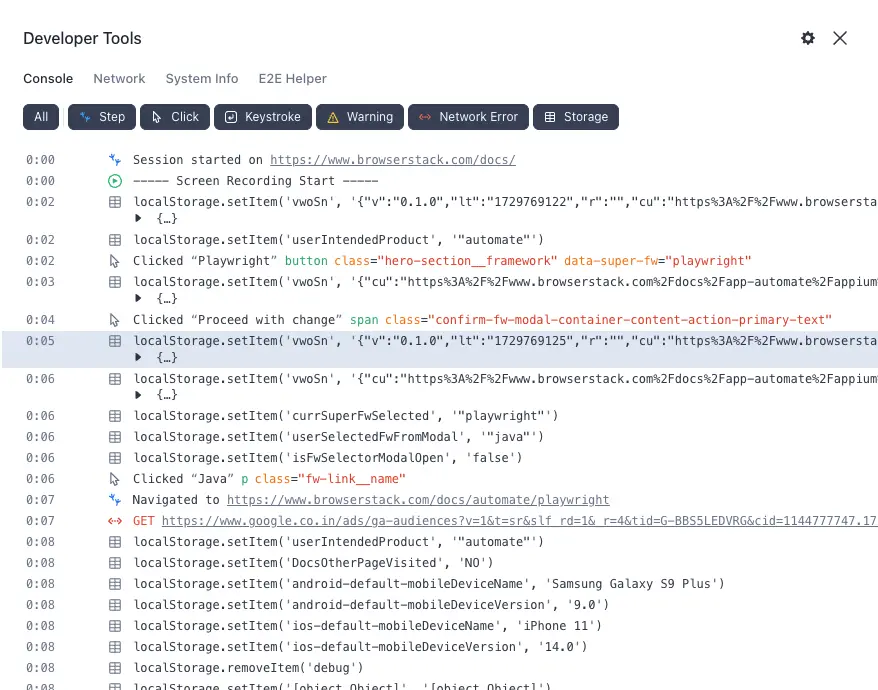Open the System Info tab

coord(202,78)
